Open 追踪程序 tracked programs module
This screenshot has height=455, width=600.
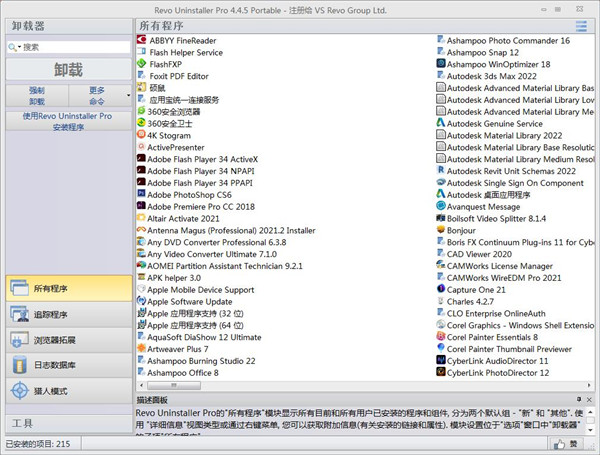tap(21, 314)
